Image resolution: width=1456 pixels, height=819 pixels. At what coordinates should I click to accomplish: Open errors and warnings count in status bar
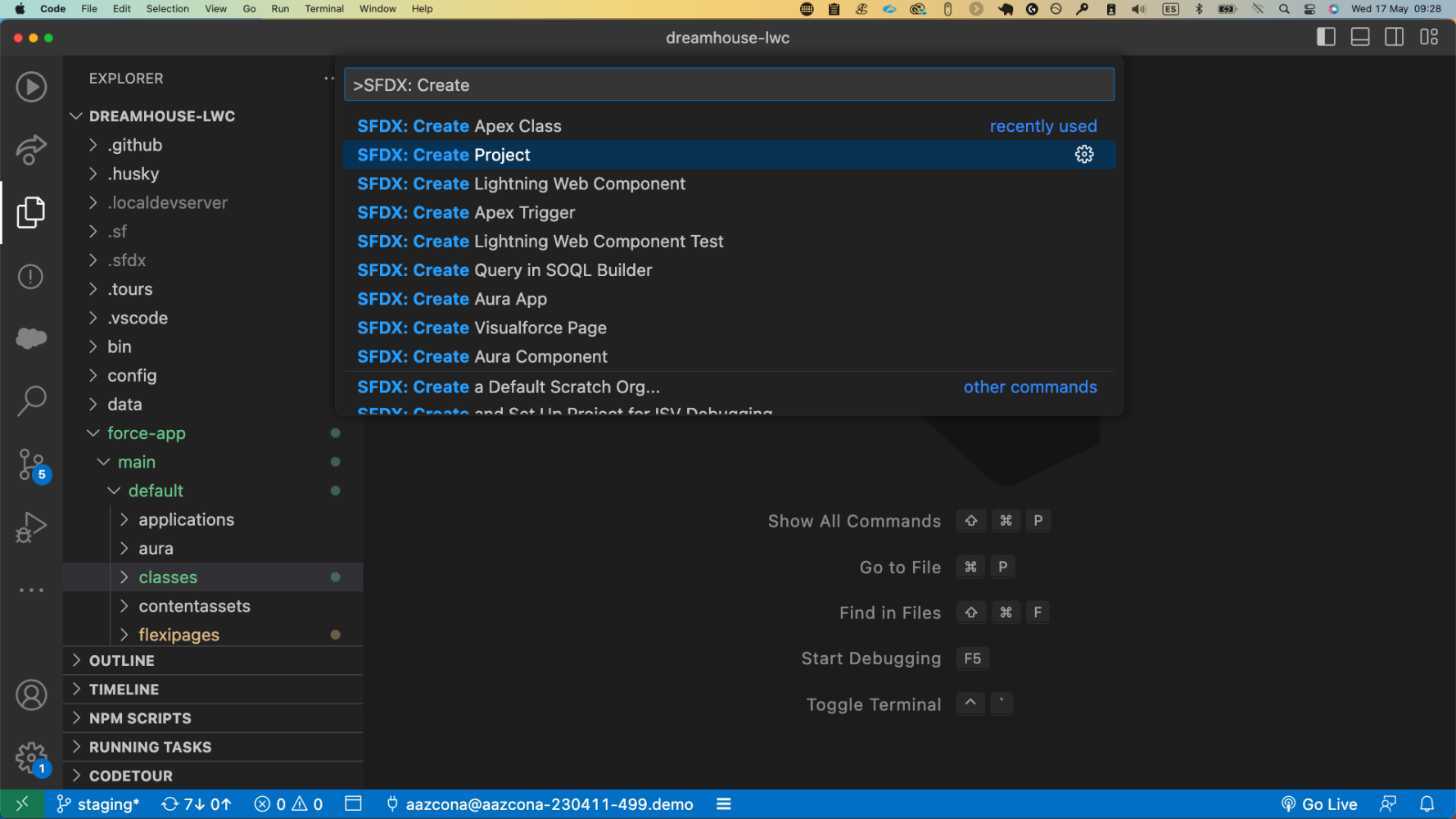(x=288, y=804)
